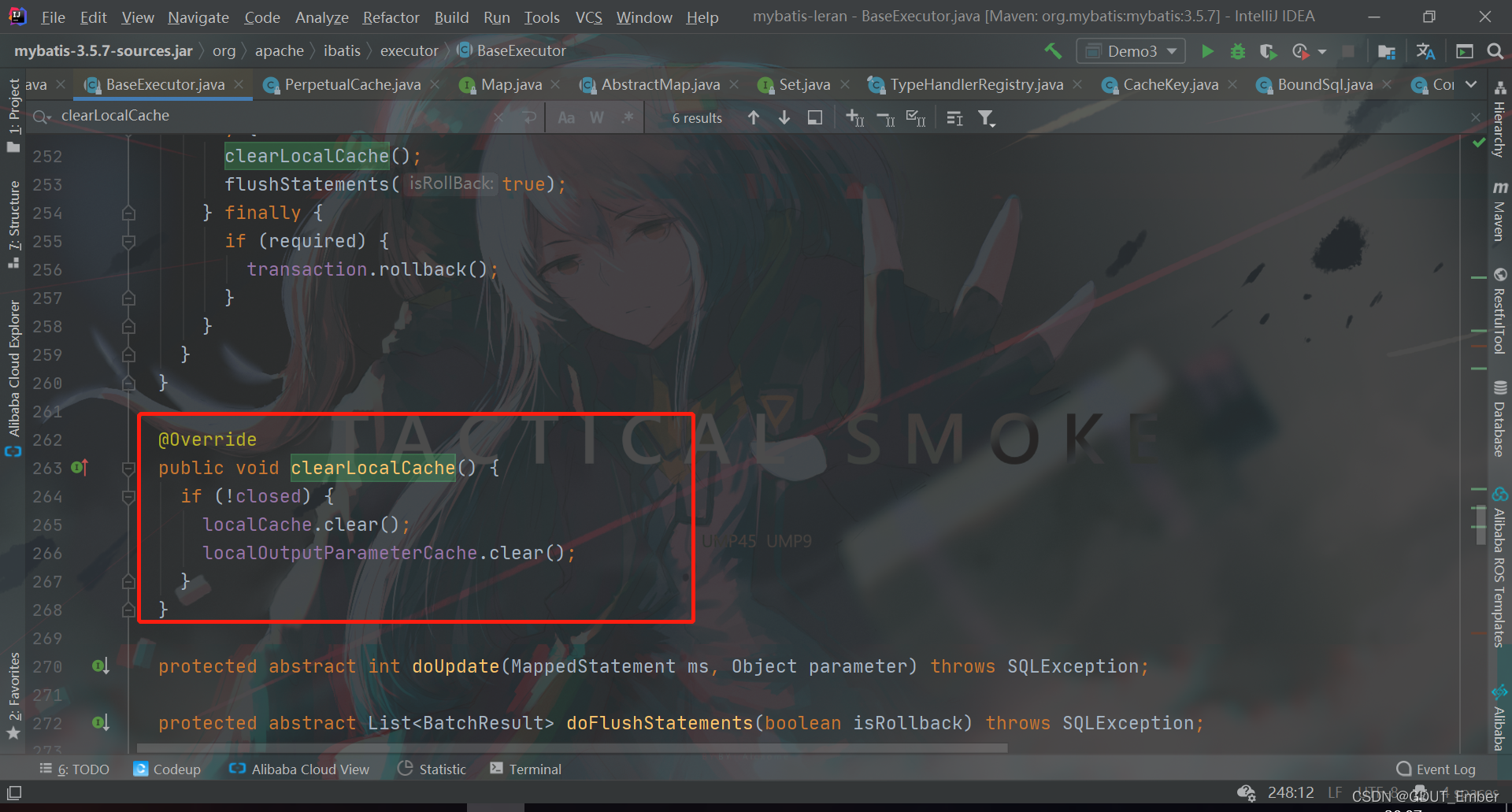1512x812 pixels.
Task: Click cursor position 248:12 in status bar
Action: click(x=1290, y=792)
